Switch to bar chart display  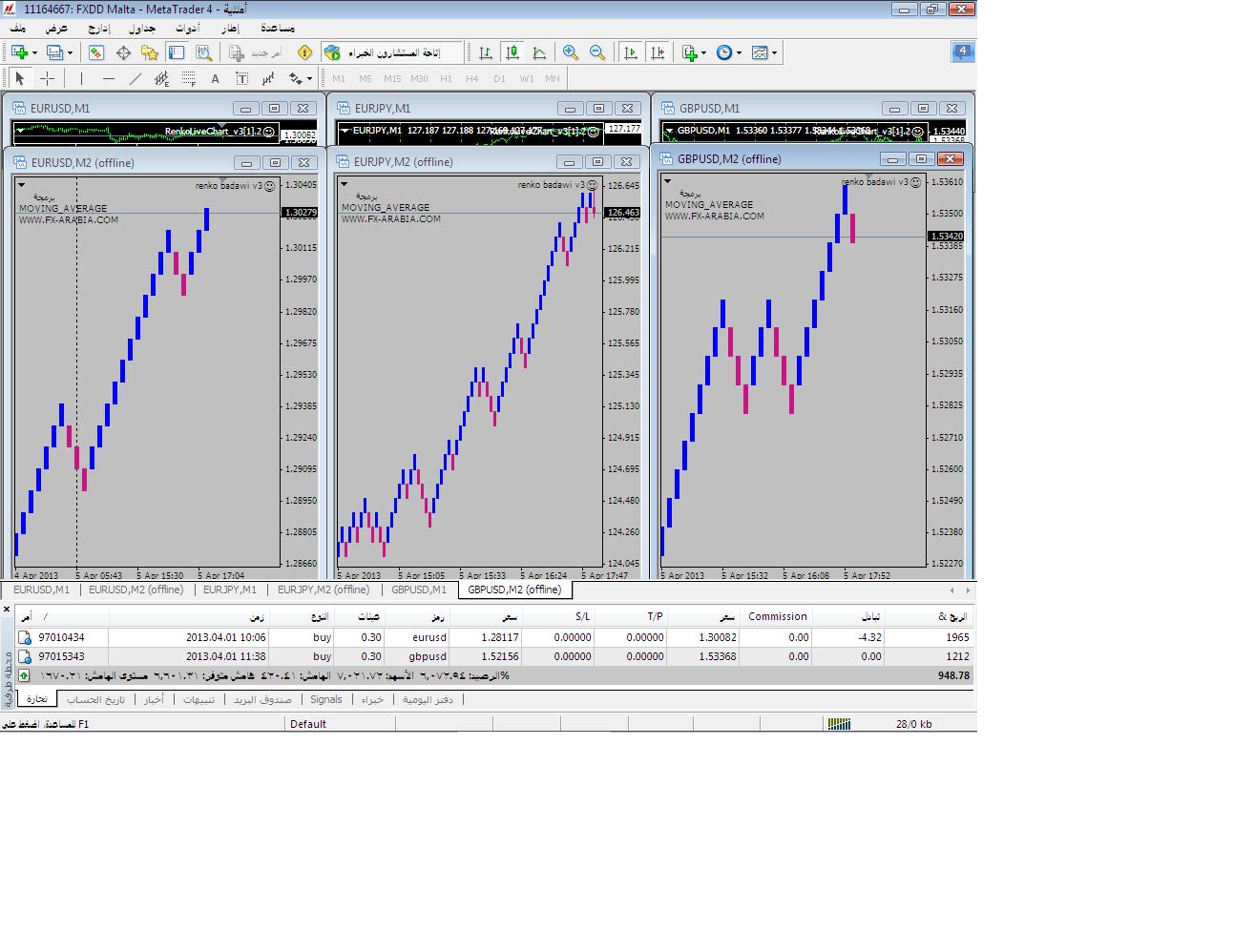click(486, 52)
